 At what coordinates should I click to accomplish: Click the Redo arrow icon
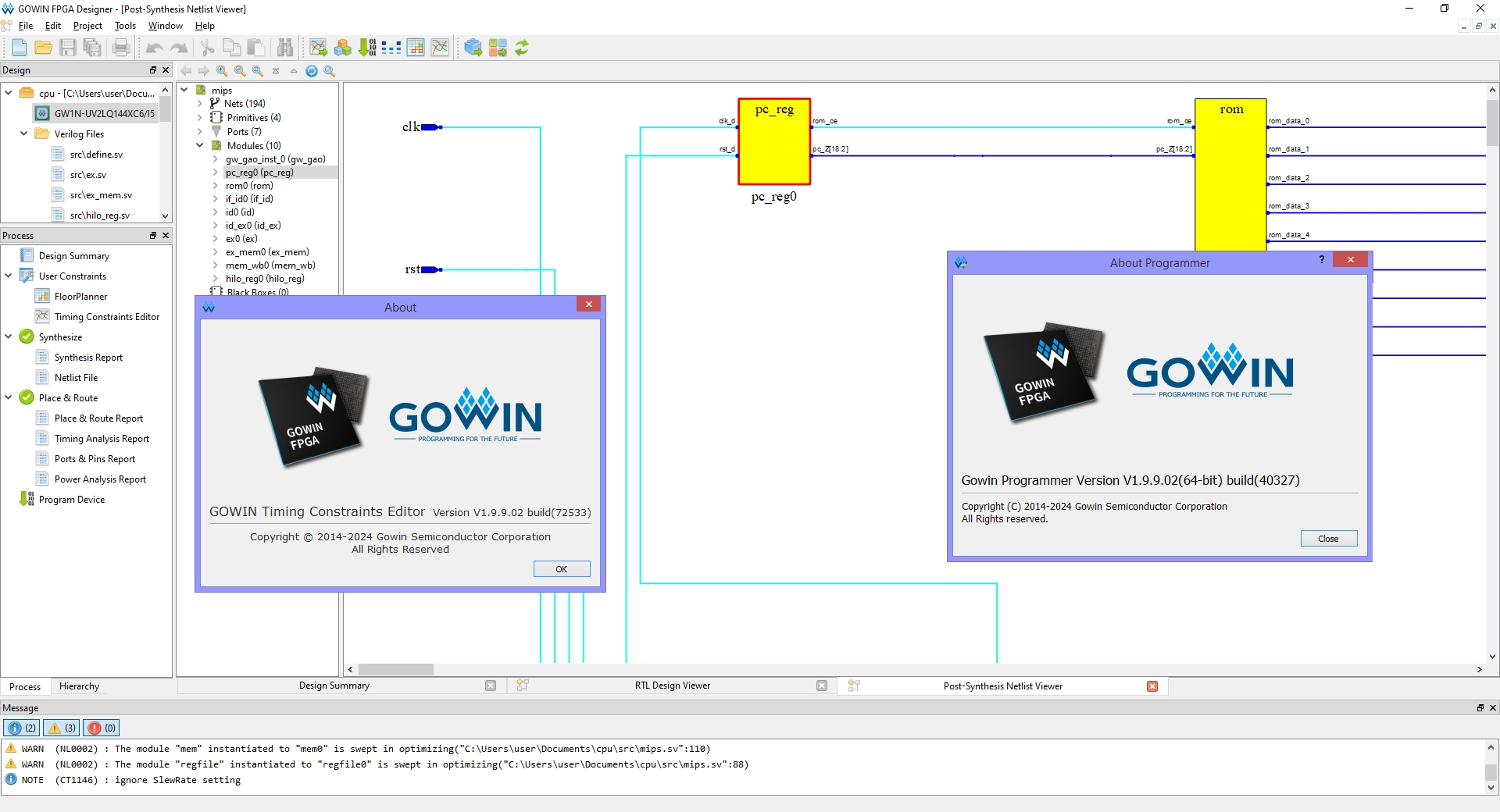tap(179, 48)
